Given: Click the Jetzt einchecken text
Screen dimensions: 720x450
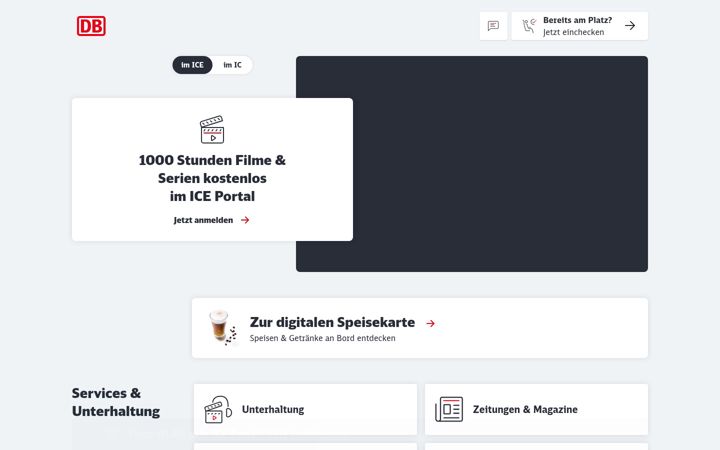Looking at the screenshot, I should [x=574, y=32].
